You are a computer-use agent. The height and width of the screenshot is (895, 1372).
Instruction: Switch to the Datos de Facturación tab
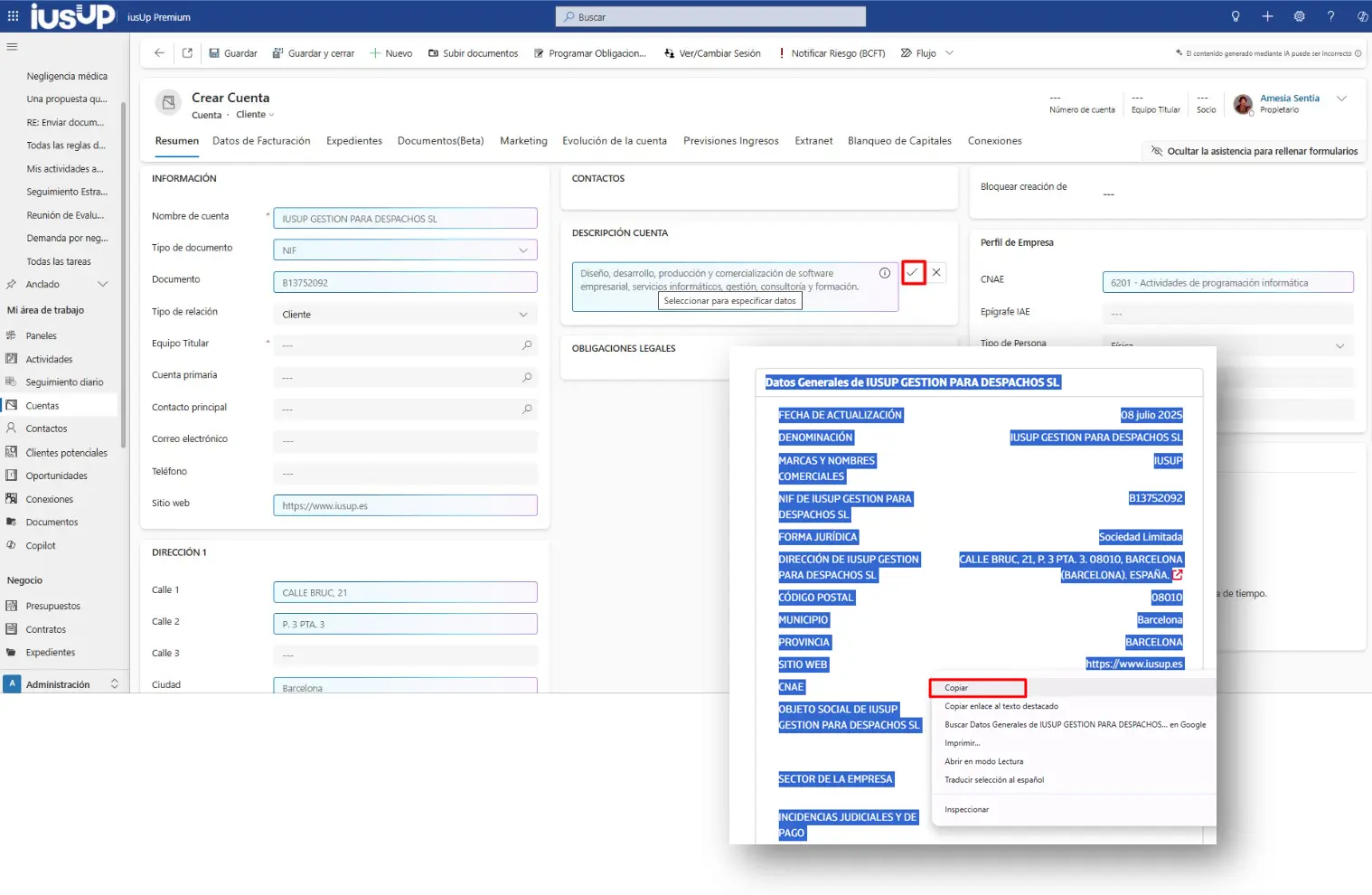(x=261, y=141)
